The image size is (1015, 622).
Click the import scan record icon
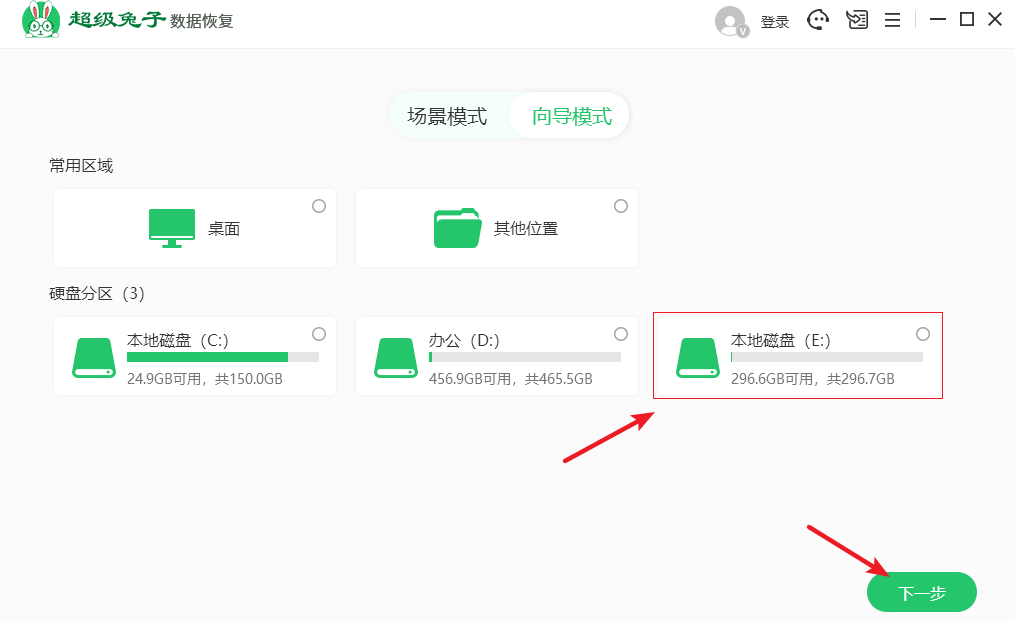point(856,20)
